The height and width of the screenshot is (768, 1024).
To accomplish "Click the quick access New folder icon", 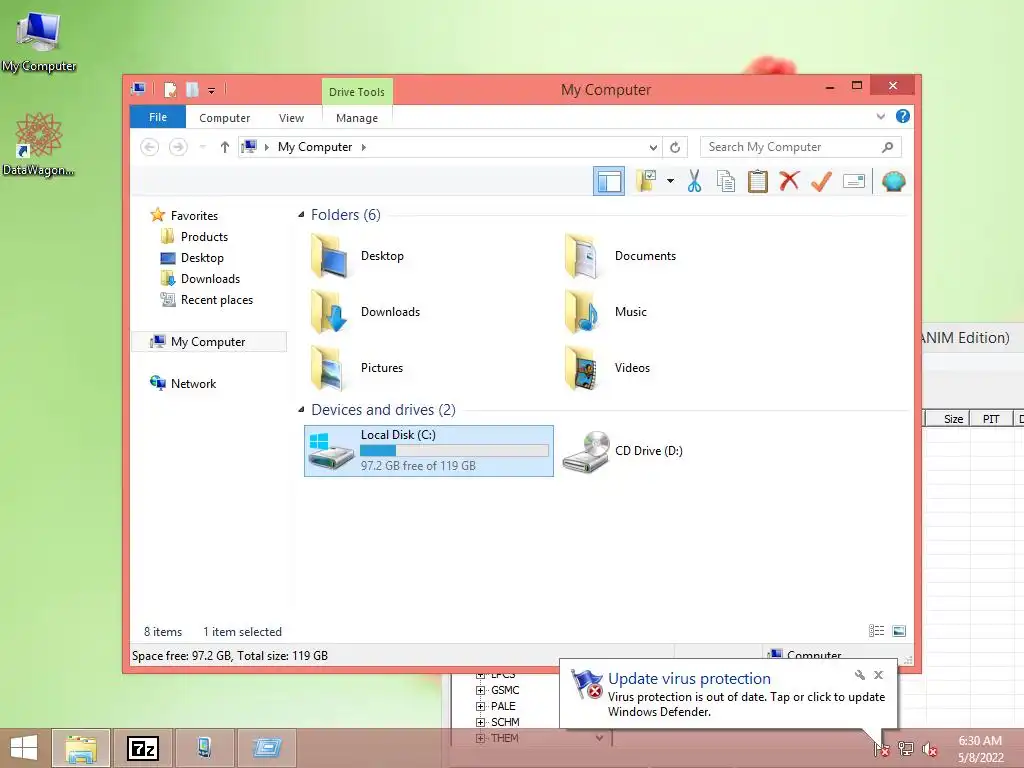I will (x=192, y=90).
